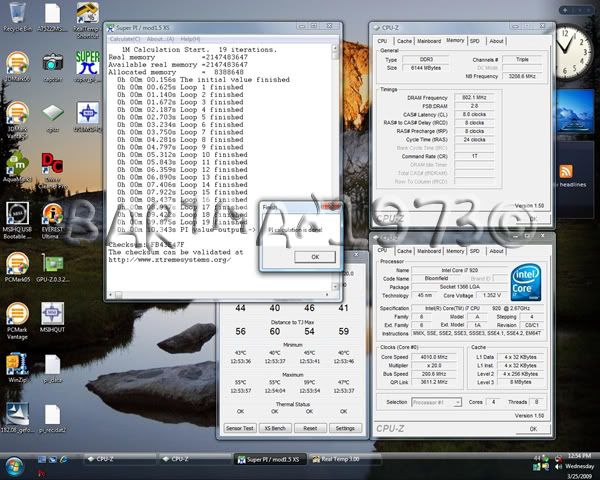Launch the EVEREST Ultimate desktop icon

click(x=52, y=215)
